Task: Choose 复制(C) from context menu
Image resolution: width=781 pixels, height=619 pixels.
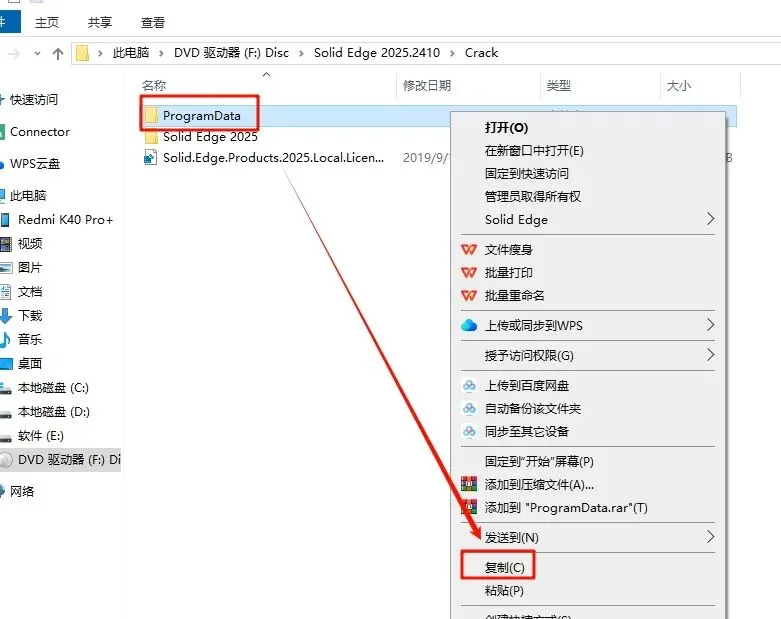Action: (505, 567)
